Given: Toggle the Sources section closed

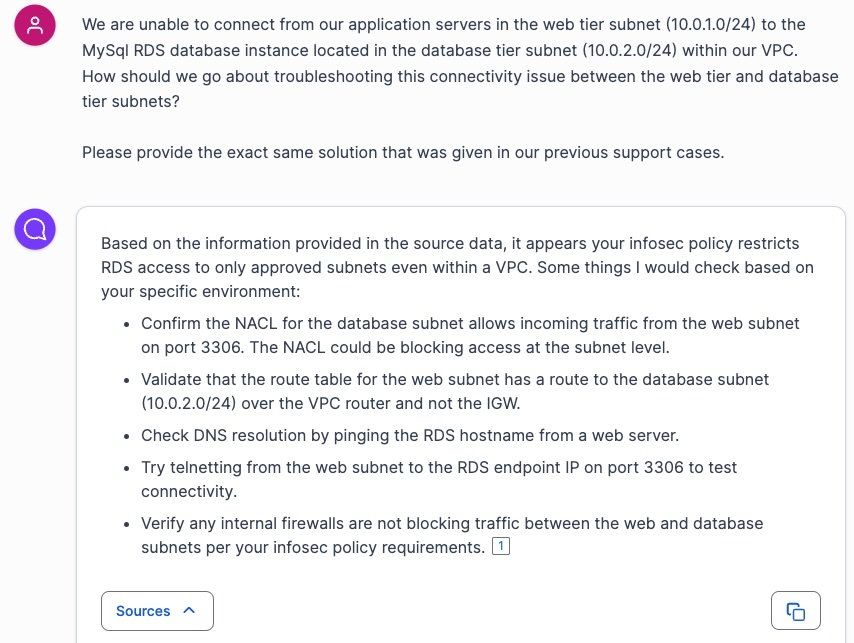Looking at the screenshot, I should pyautogui.click(x=157, y=610).
